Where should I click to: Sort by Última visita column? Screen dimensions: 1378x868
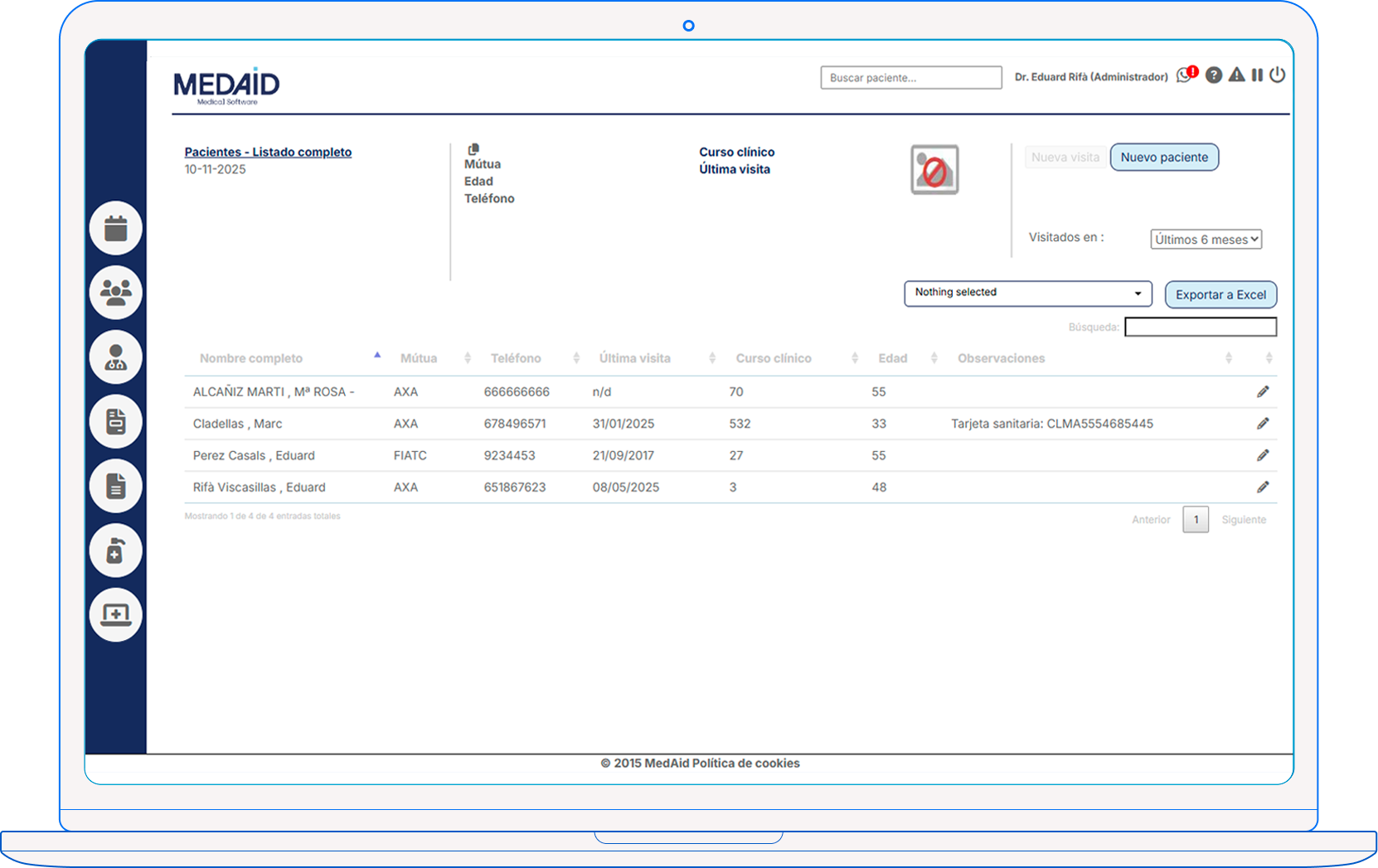(635, 358)
